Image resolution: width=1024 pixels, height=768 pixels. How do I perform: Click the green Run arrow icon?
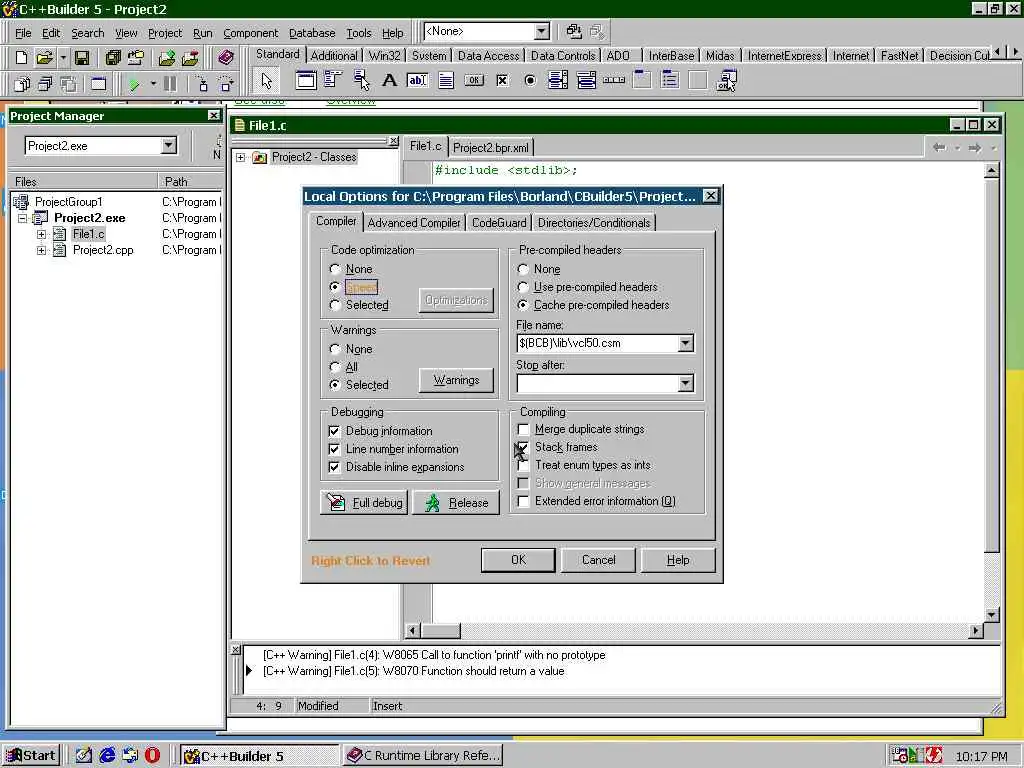(x=134, y=84)
